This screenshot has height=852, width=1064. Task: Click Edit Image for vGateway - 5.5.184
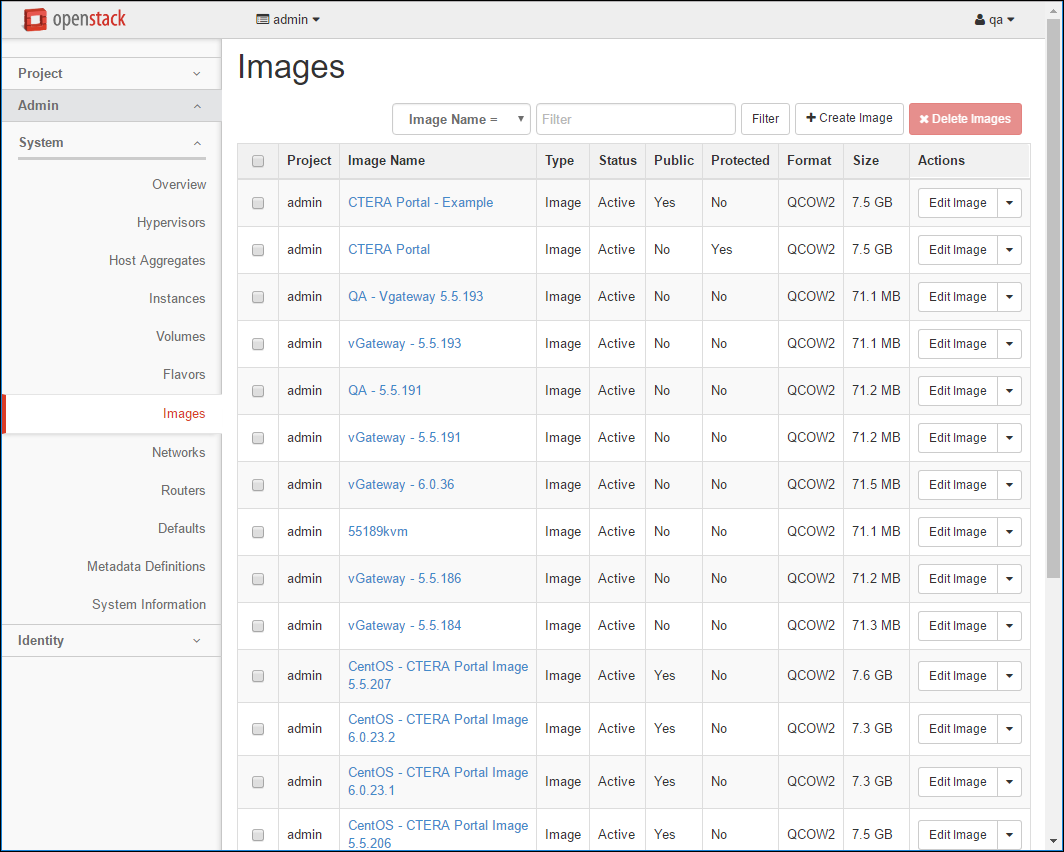[957, 625]
